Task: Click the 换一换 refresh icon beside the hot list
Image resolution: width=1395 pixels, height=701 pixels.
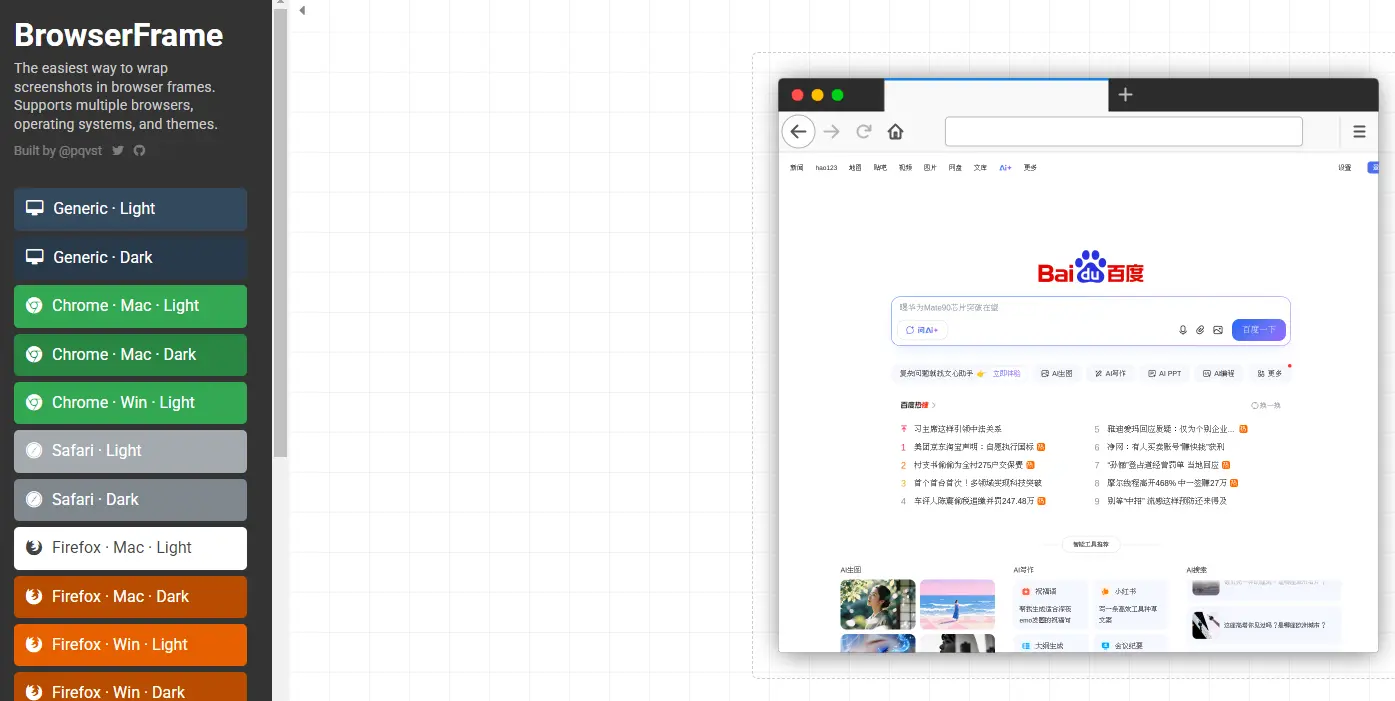Action: tap(1253, 404)
